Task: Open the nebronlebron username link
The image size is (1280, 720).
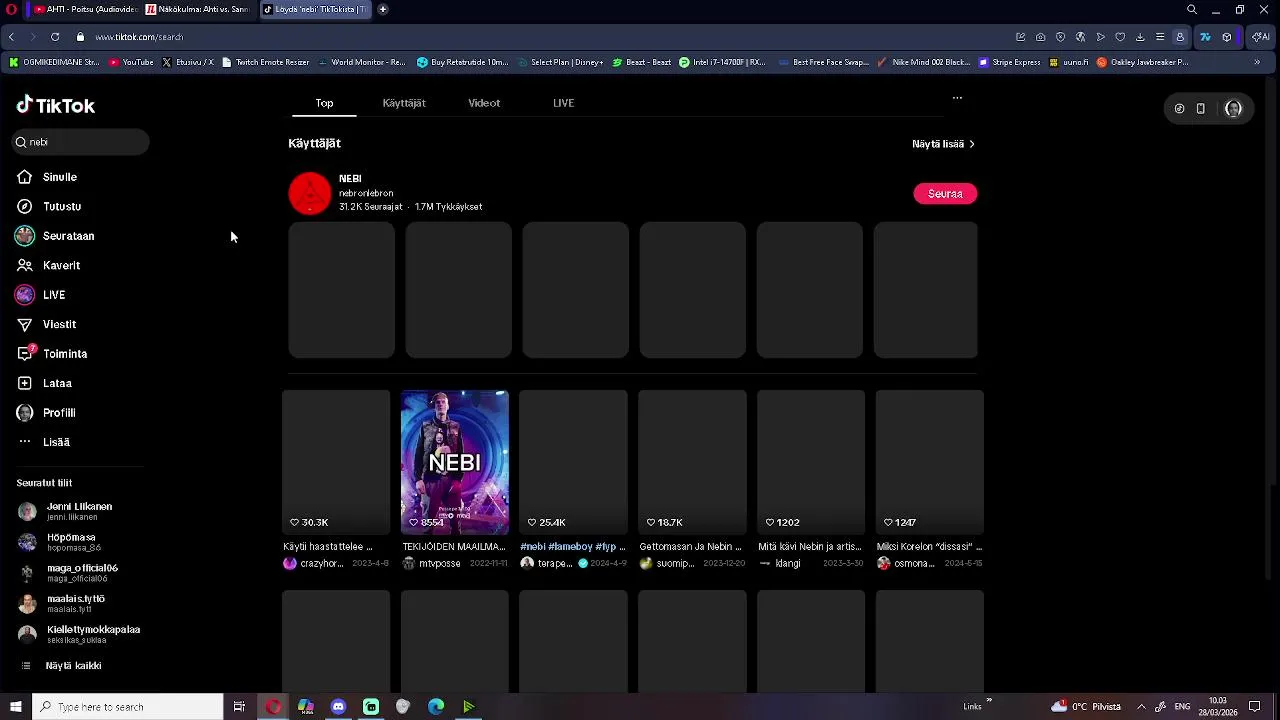Action: point(366,193)
